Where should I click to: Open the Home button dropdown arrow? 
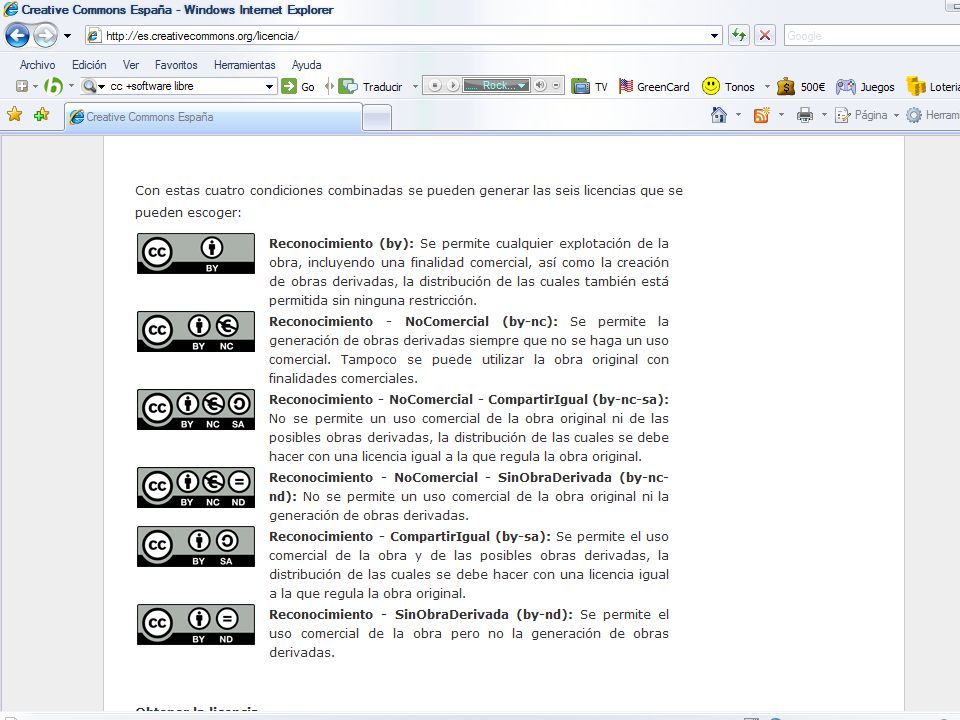coord(738,114)
